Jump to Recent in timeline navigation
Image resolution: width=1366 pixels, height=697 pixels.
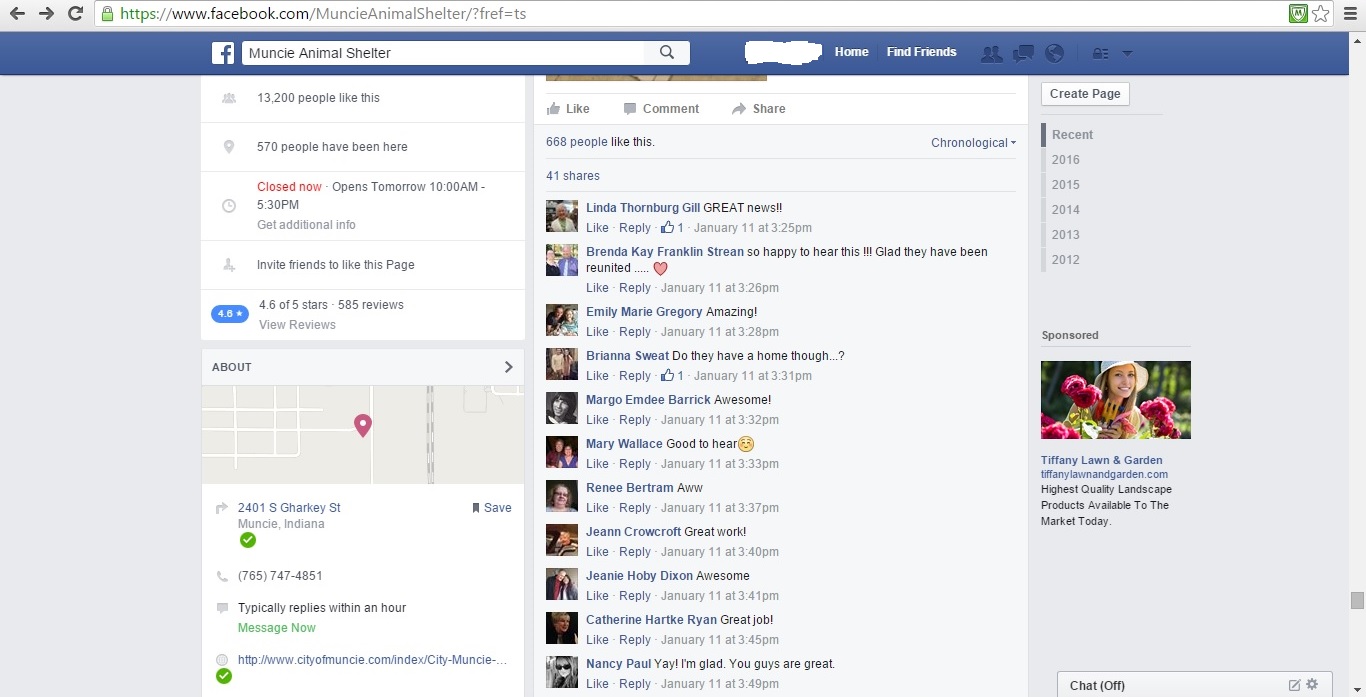(x=1072, y=135)
